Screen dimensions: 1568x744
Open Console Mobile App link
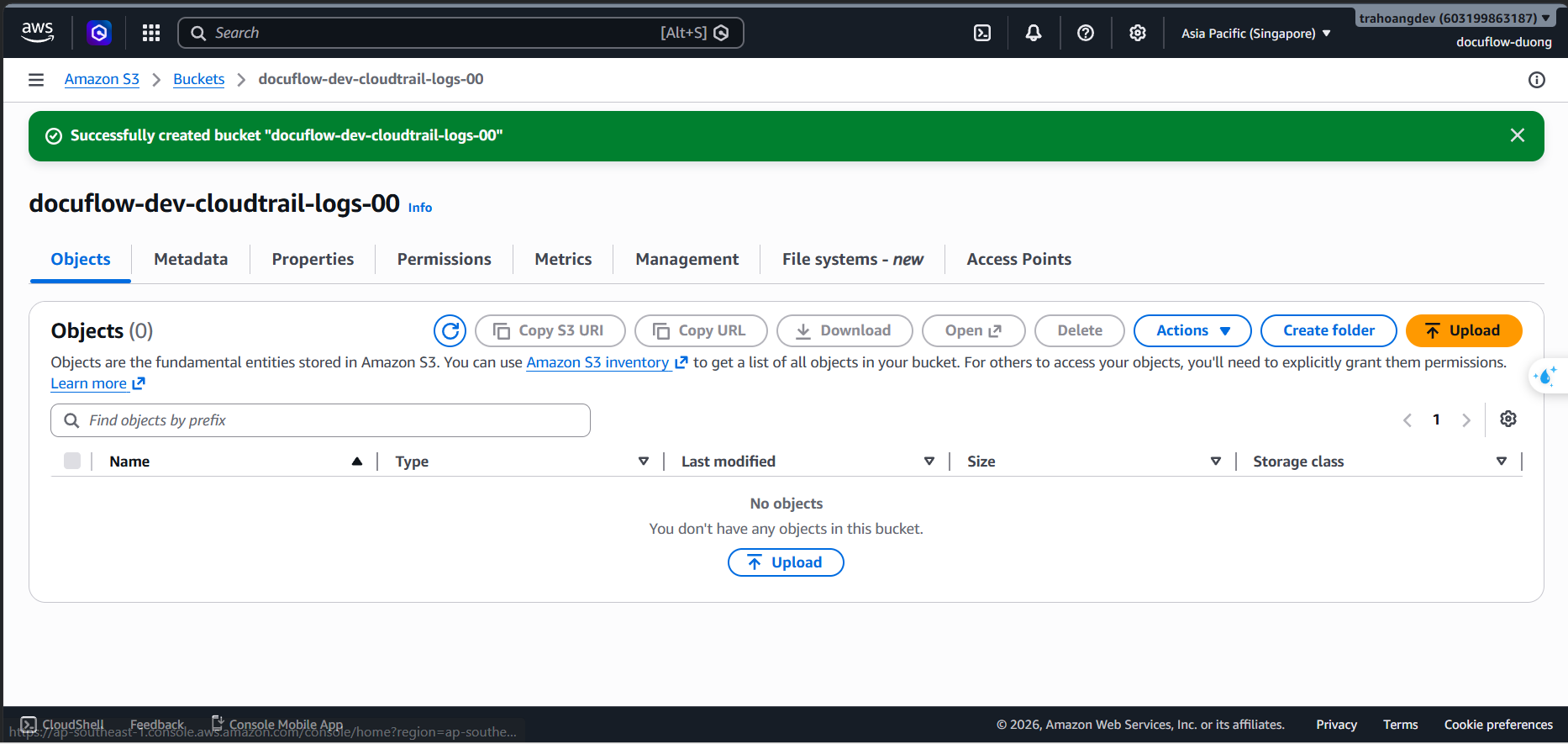(x=277, y=725)
